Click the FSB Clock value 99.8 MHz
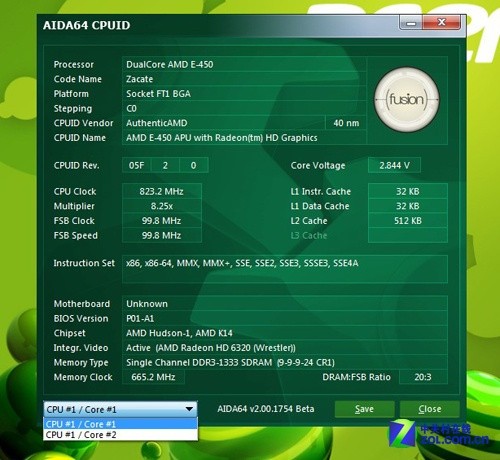 pos(162,221)
